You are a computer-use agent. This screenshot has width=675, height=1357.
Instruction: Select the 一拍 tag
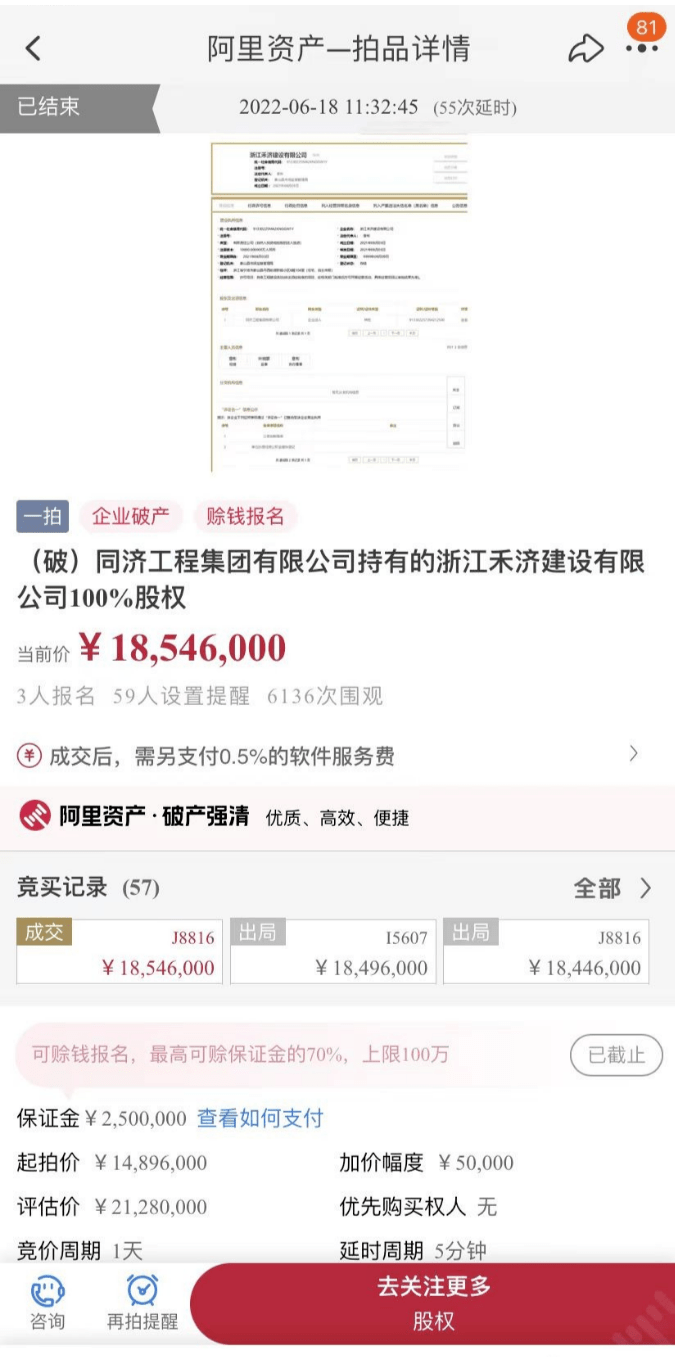pyautogui.click(x=42, y=517)
